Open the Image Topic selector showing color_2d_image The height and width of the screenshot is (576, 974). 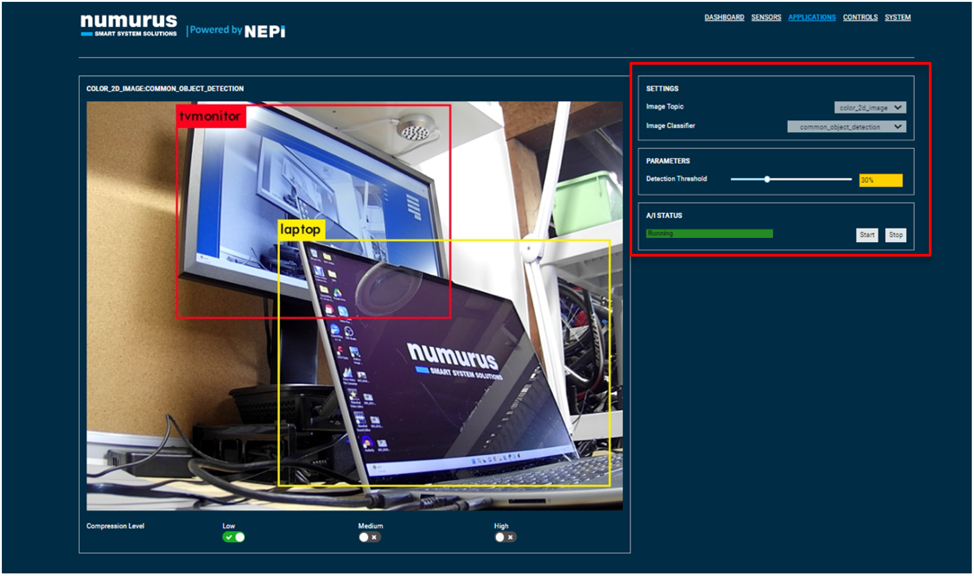pyautogui.click(x=866, y=106)
